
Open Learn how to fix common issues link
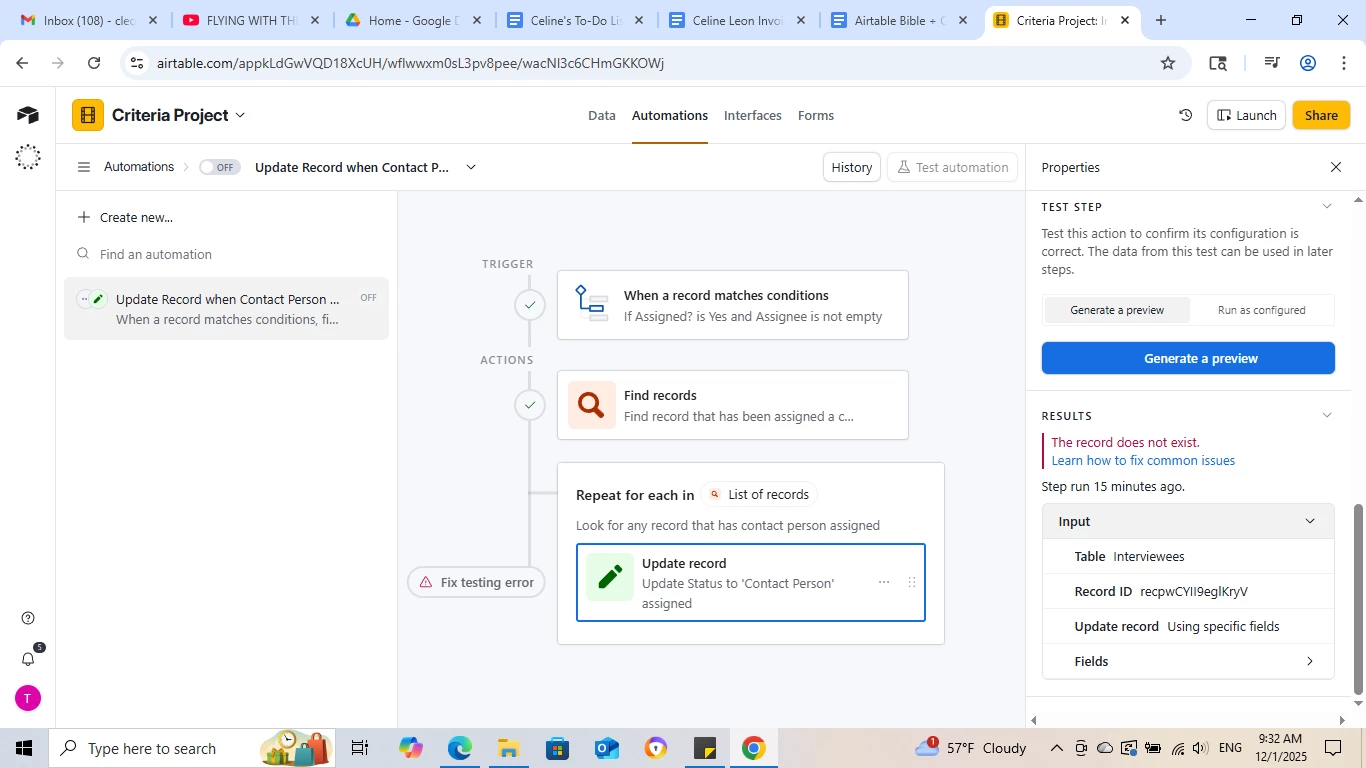[x=1143, y=460]
